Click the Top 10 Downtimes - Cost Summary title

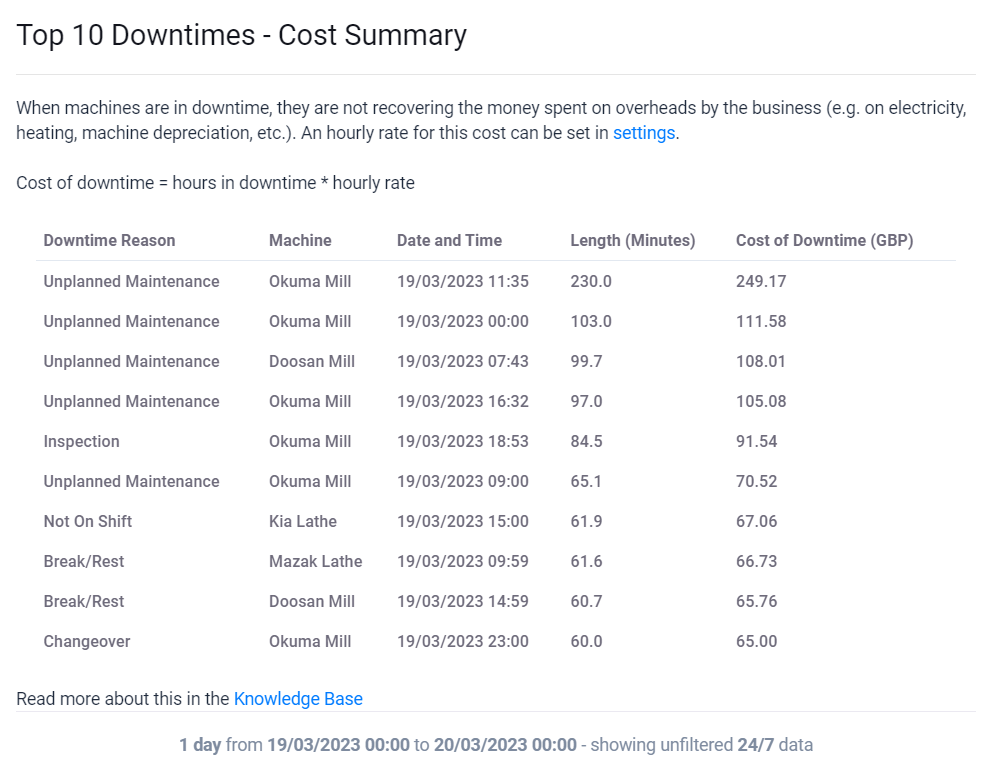coord(241,35)
